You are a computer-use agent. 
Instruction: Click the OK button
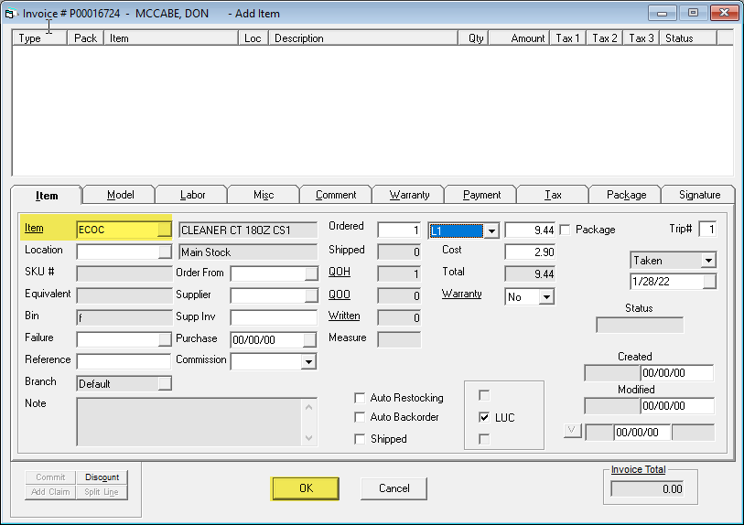pos(305,488)
